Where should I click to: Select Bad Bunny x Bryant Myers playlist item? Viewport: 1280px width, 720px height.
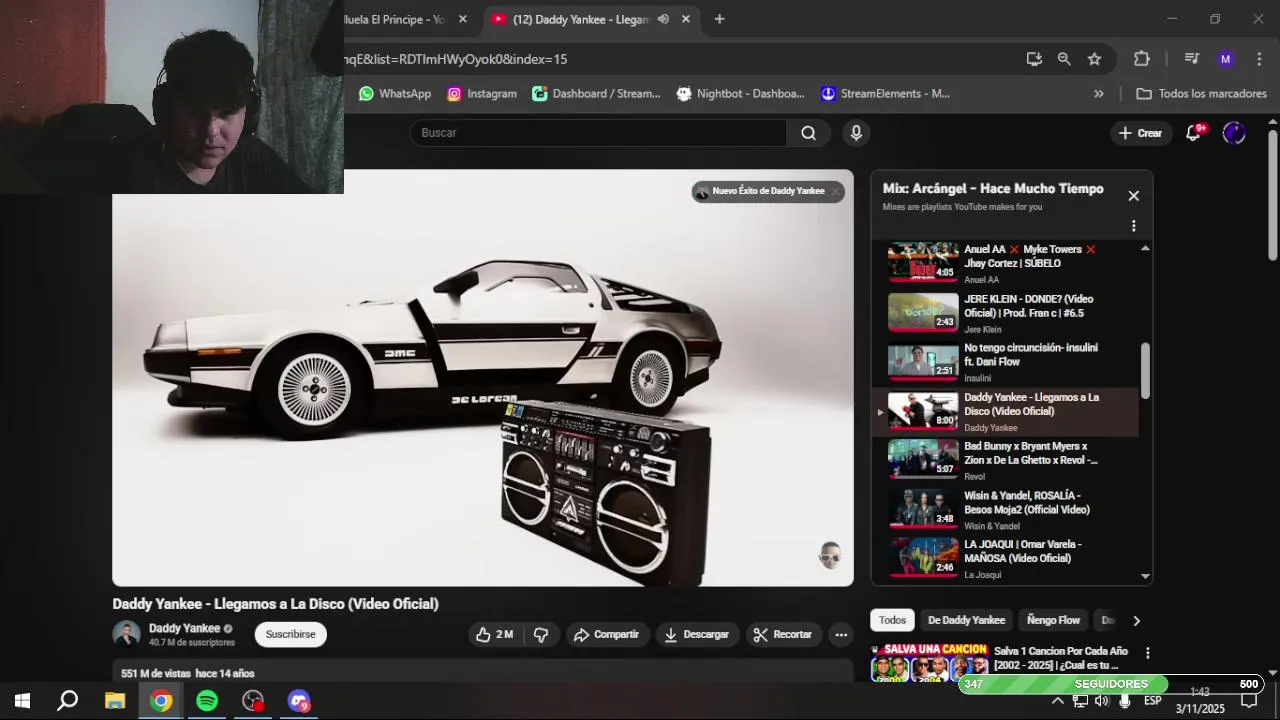point(1006,460)
